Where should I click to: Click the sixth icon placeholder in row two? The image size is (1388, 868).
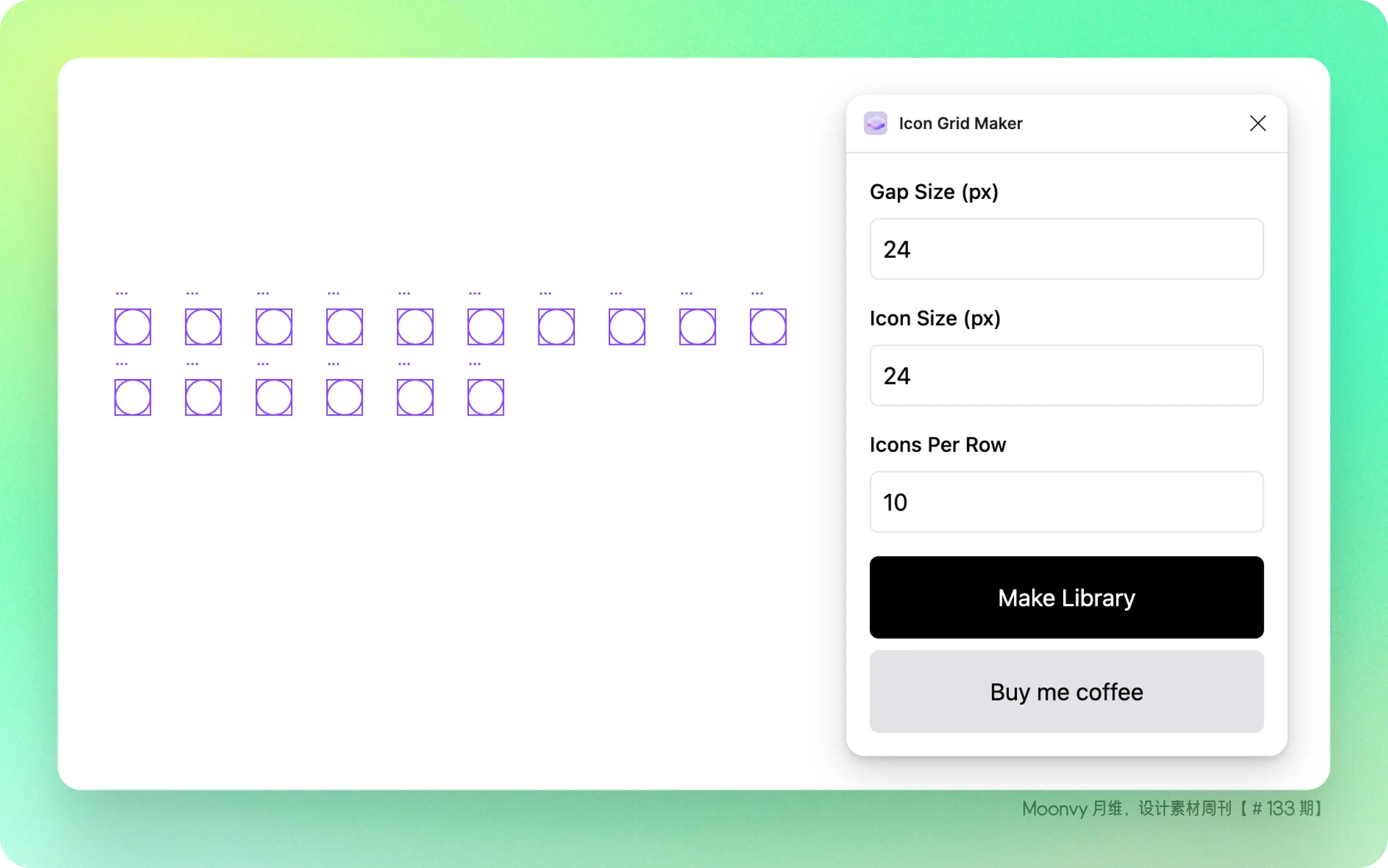click(485, 396)
